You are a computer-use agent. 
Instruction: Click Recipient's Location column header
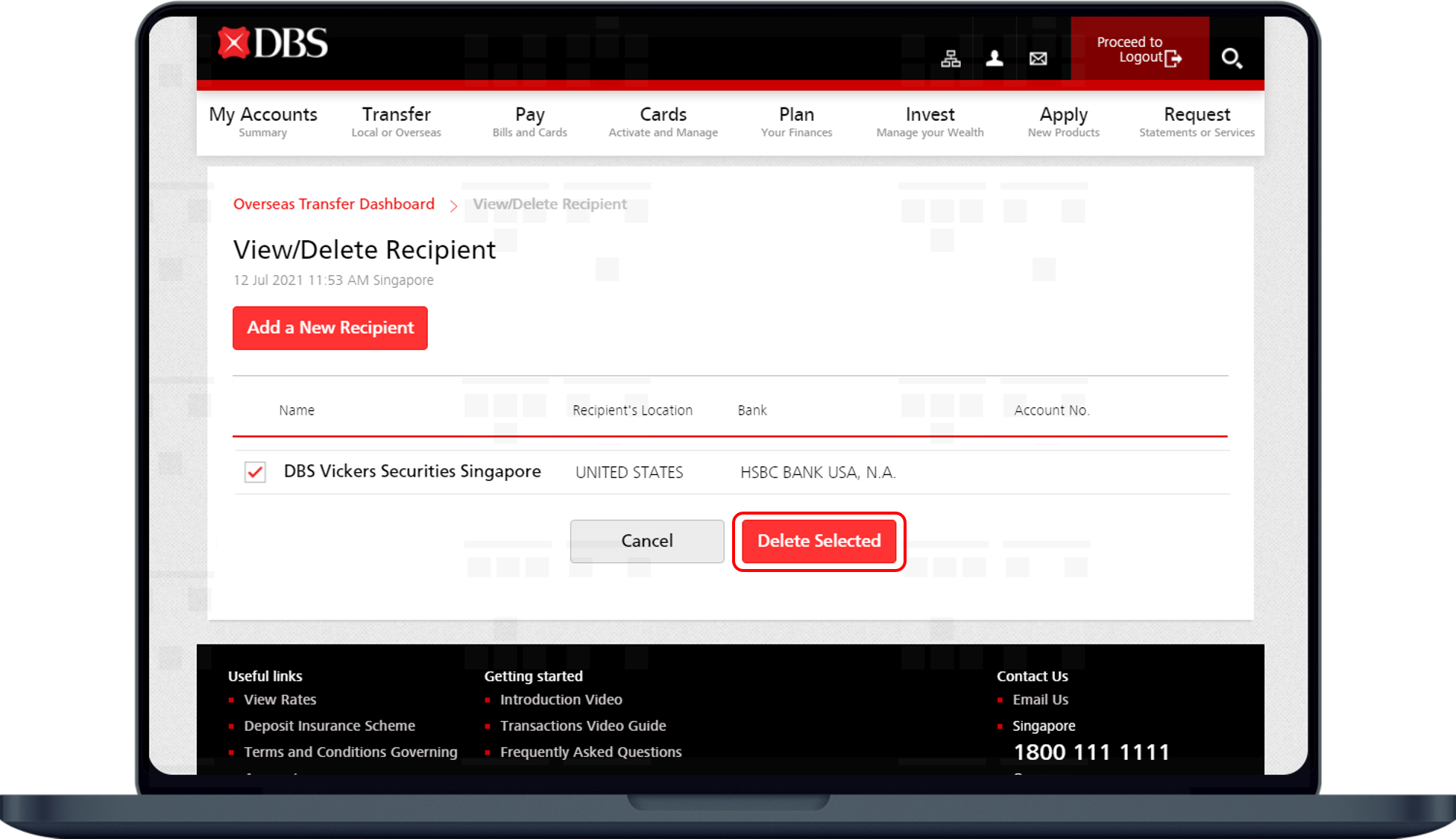click(632, 410)
